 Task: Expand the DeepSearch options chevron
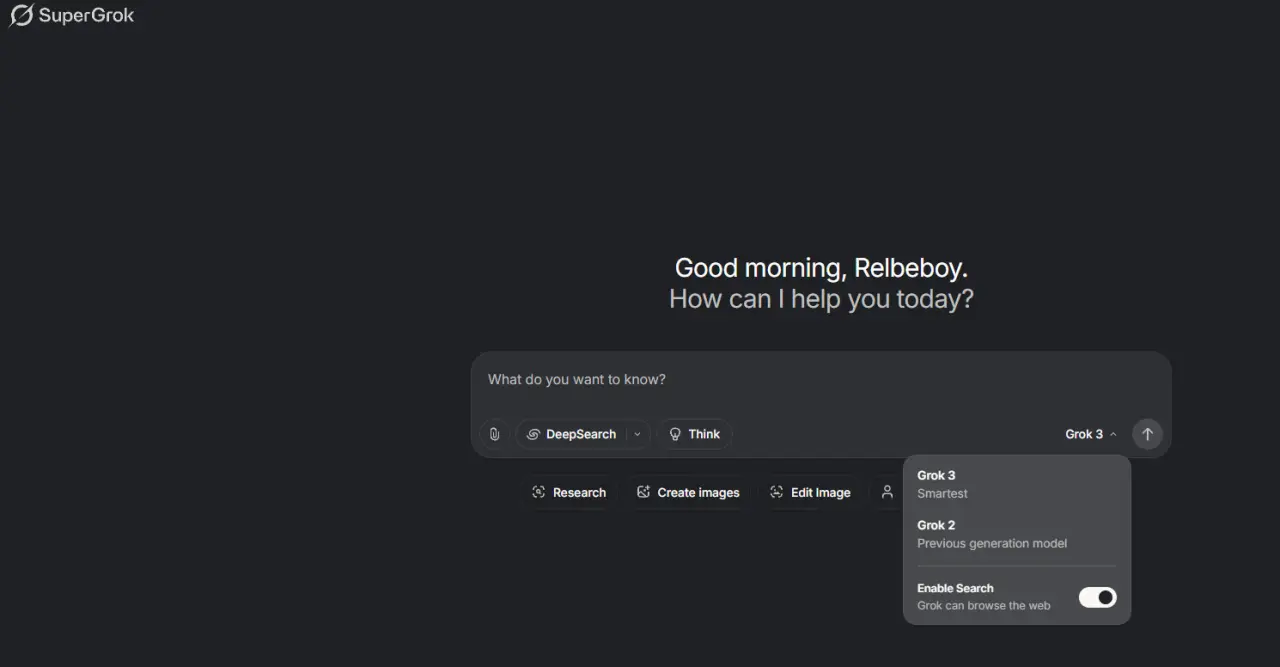tap(638, 434)
